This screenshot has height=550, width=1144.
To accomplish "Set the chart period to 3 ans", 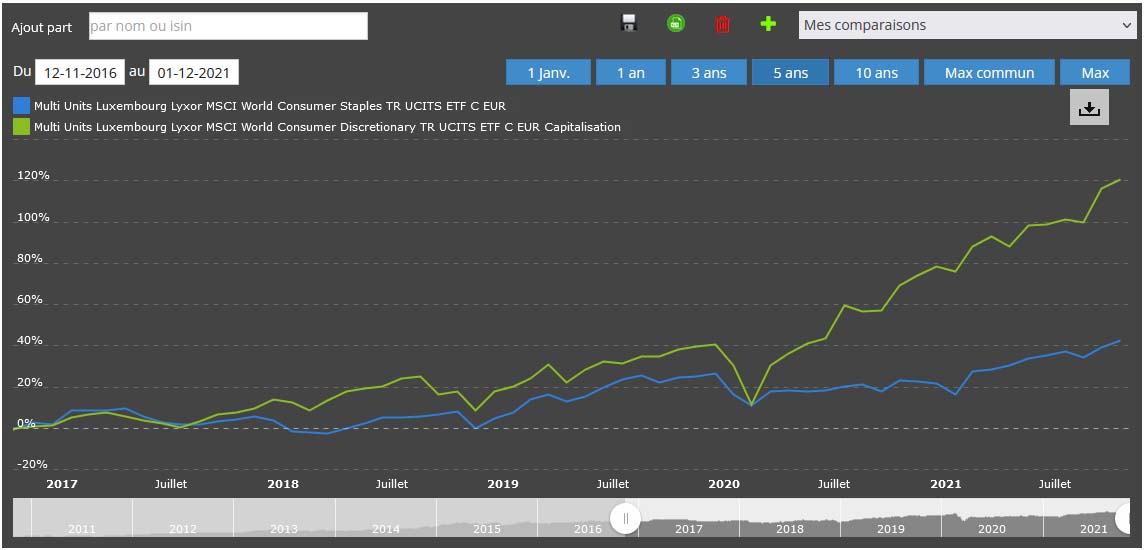I will tap(709, 73).
